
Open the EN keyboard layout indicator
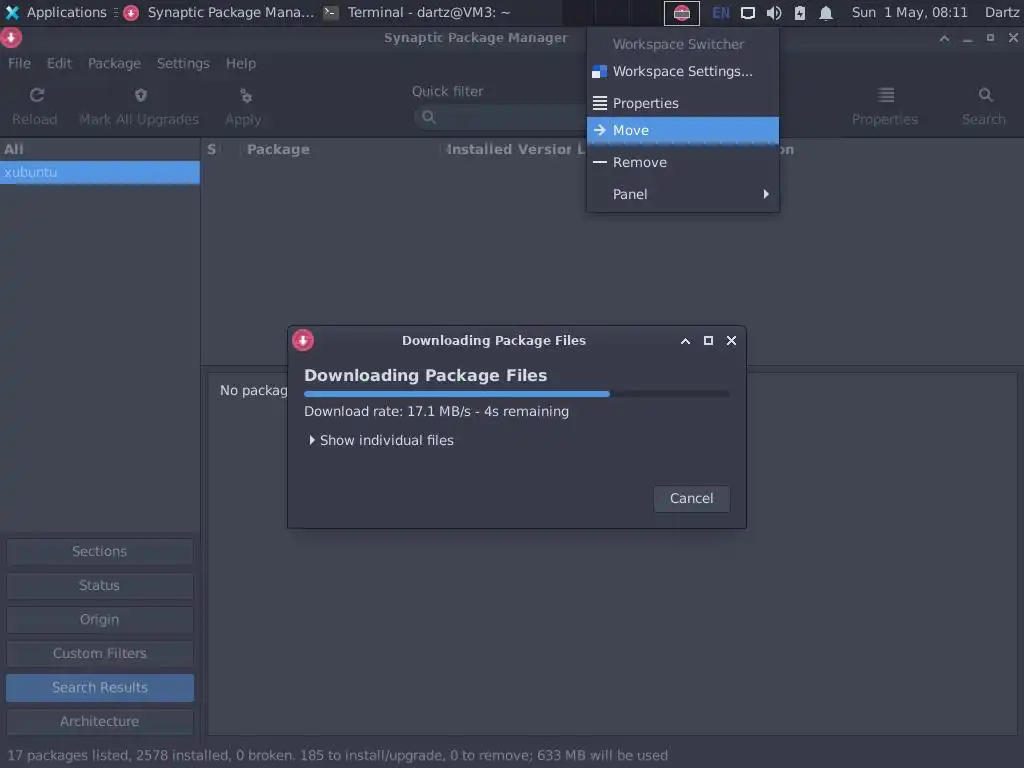pos(720,13)
